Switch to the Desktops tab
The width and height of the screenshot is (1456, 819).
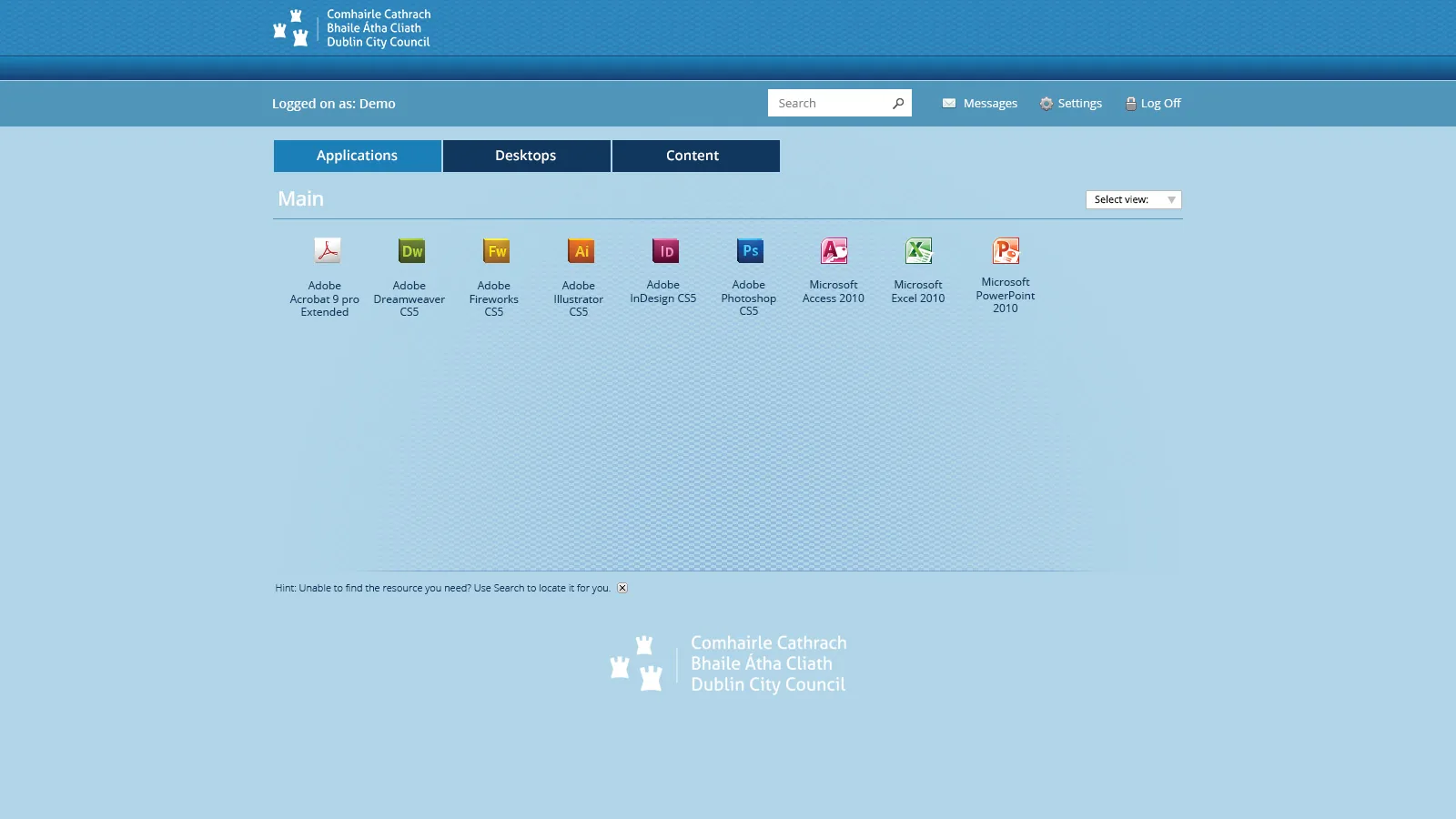526,156
